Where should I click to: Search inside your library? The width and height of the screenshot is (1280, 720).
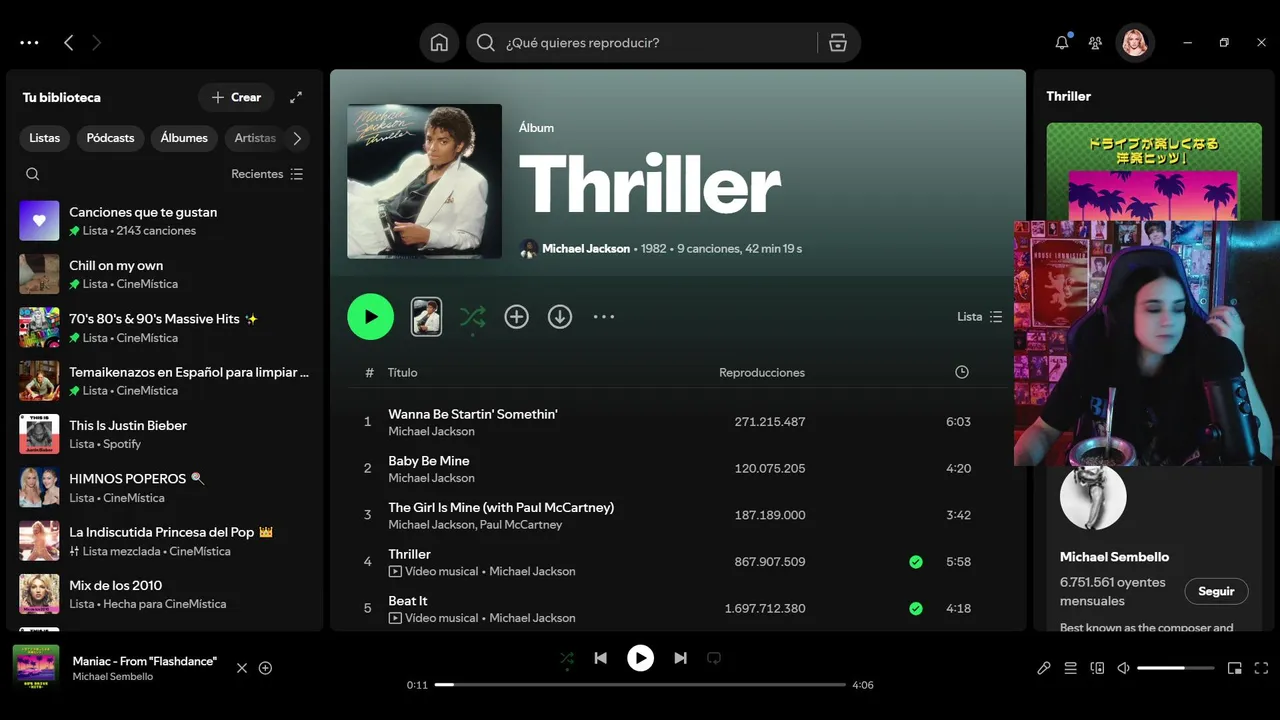(x=33, y=174)
